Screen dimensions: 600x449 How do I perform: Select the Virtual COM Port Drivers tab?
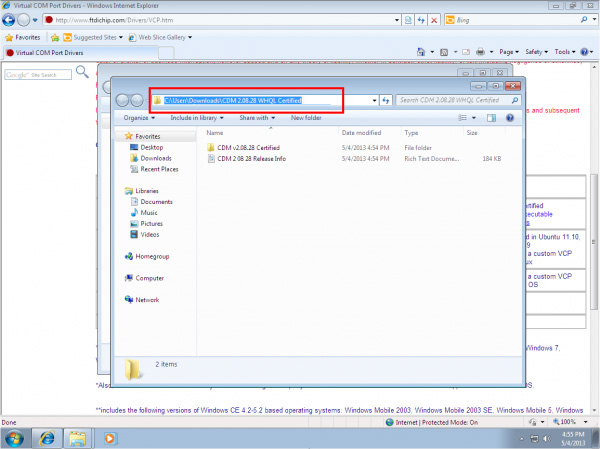click(80, 53)
